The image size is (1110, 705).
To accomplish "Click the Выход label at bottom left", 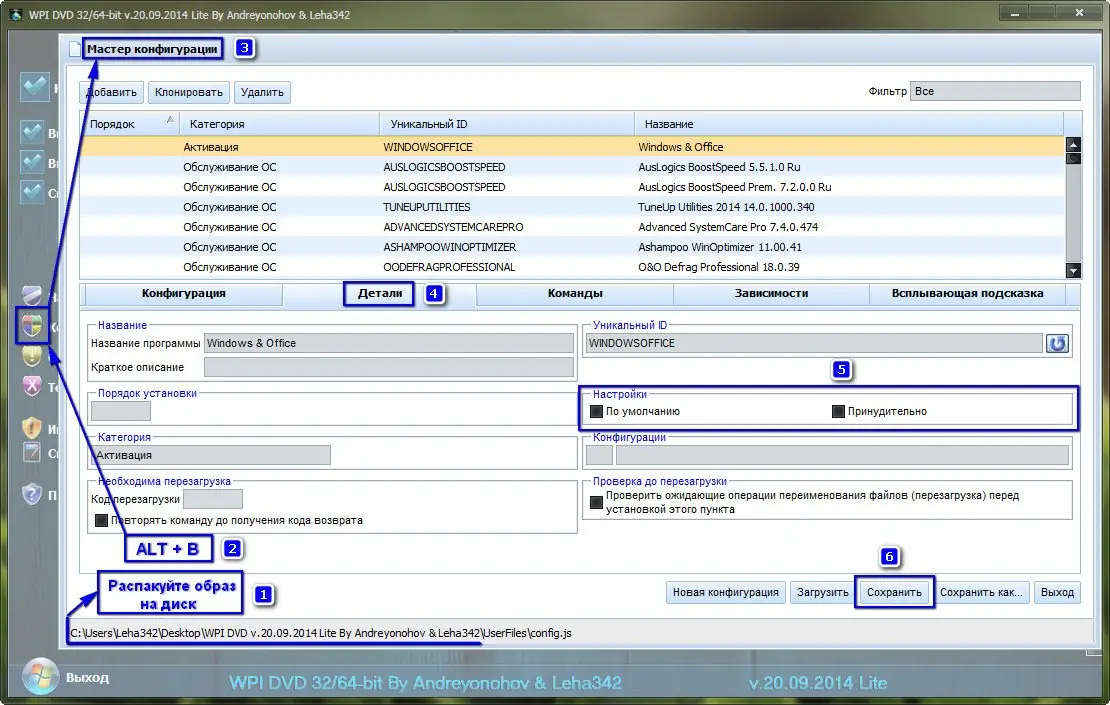I will pos(88,677).
